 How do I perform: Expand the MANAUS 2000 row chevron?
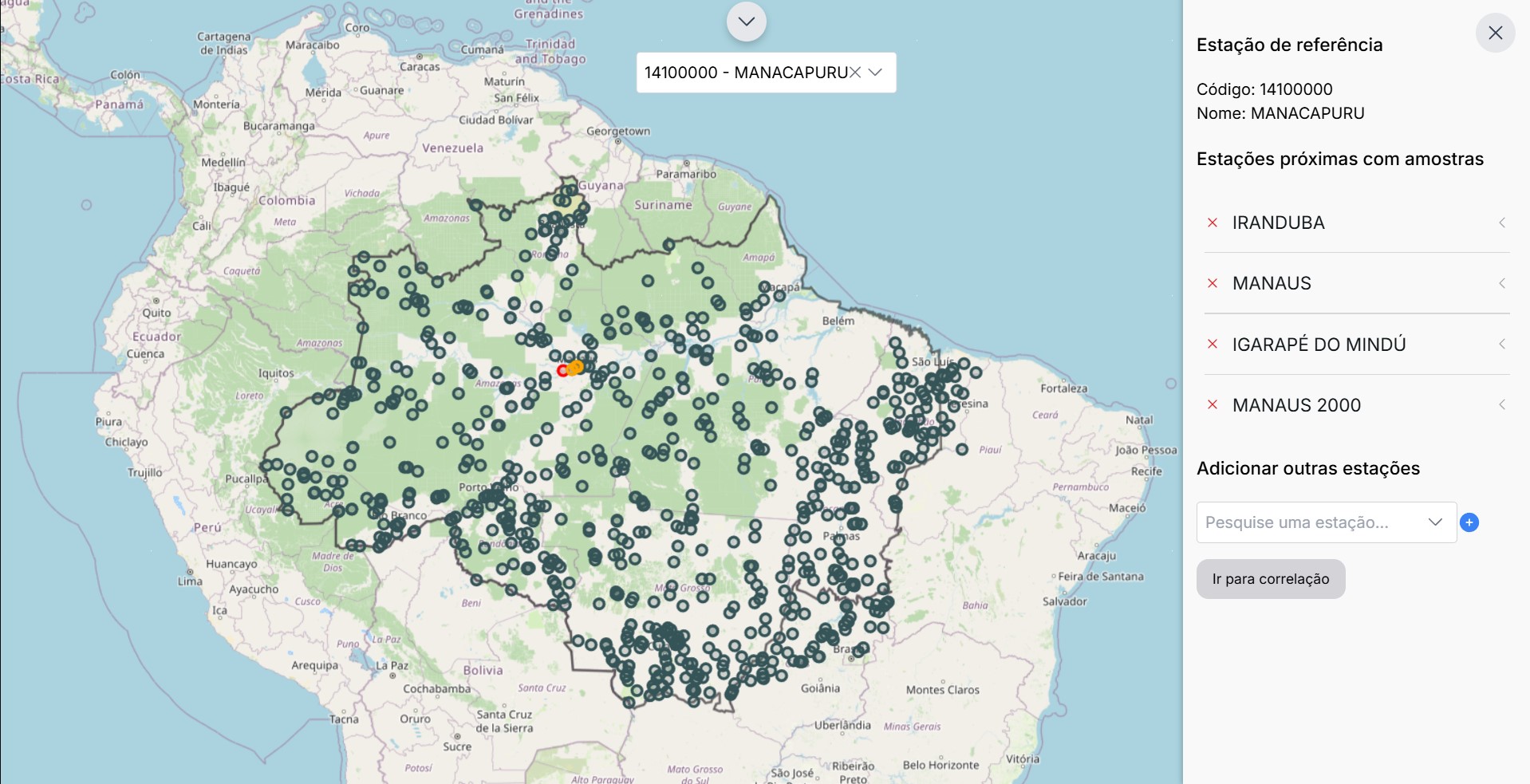(1501, 404)
